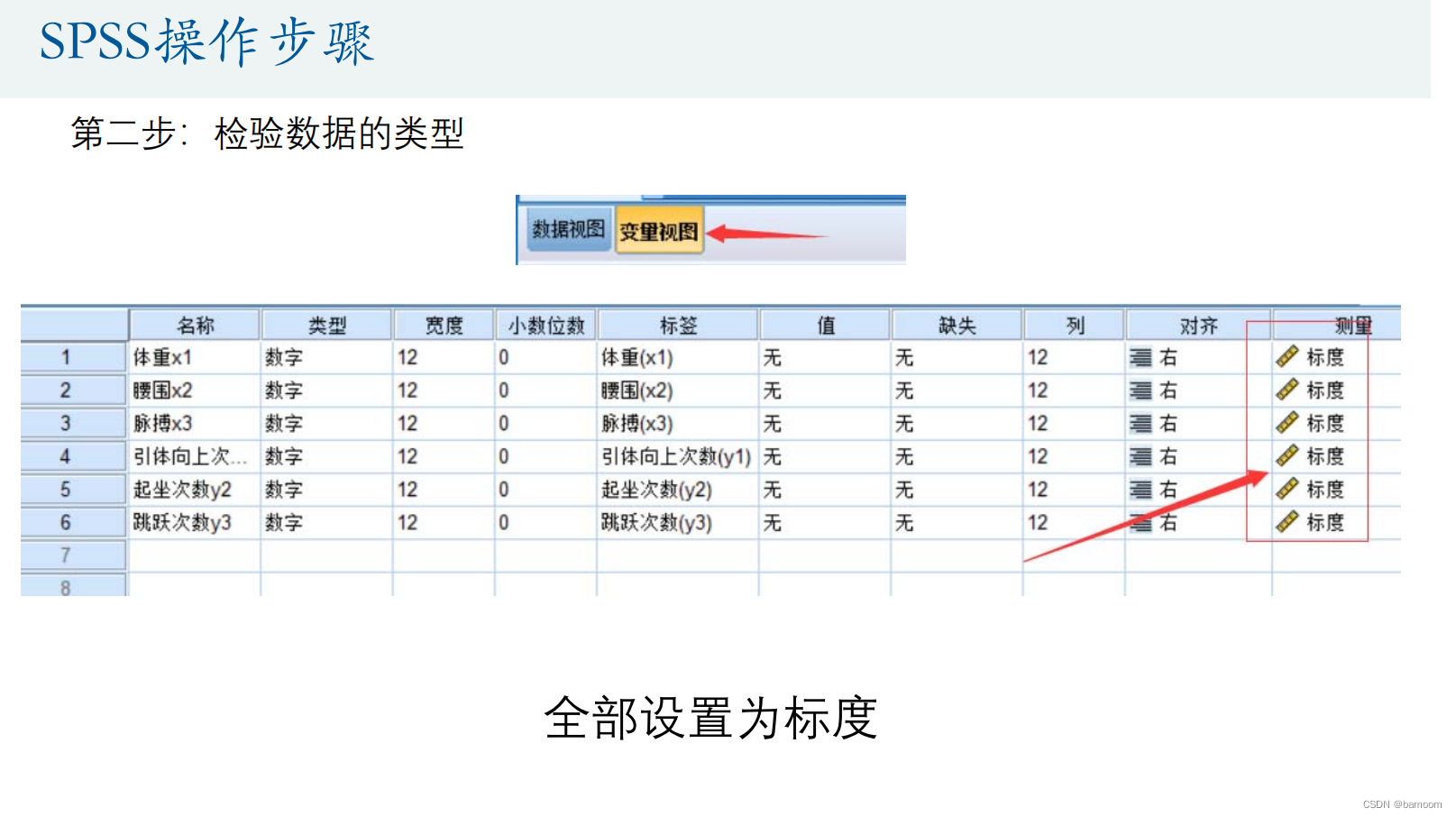Select the 名称 column header
The height and width of the screenshot is (817, 1456).
195,325
